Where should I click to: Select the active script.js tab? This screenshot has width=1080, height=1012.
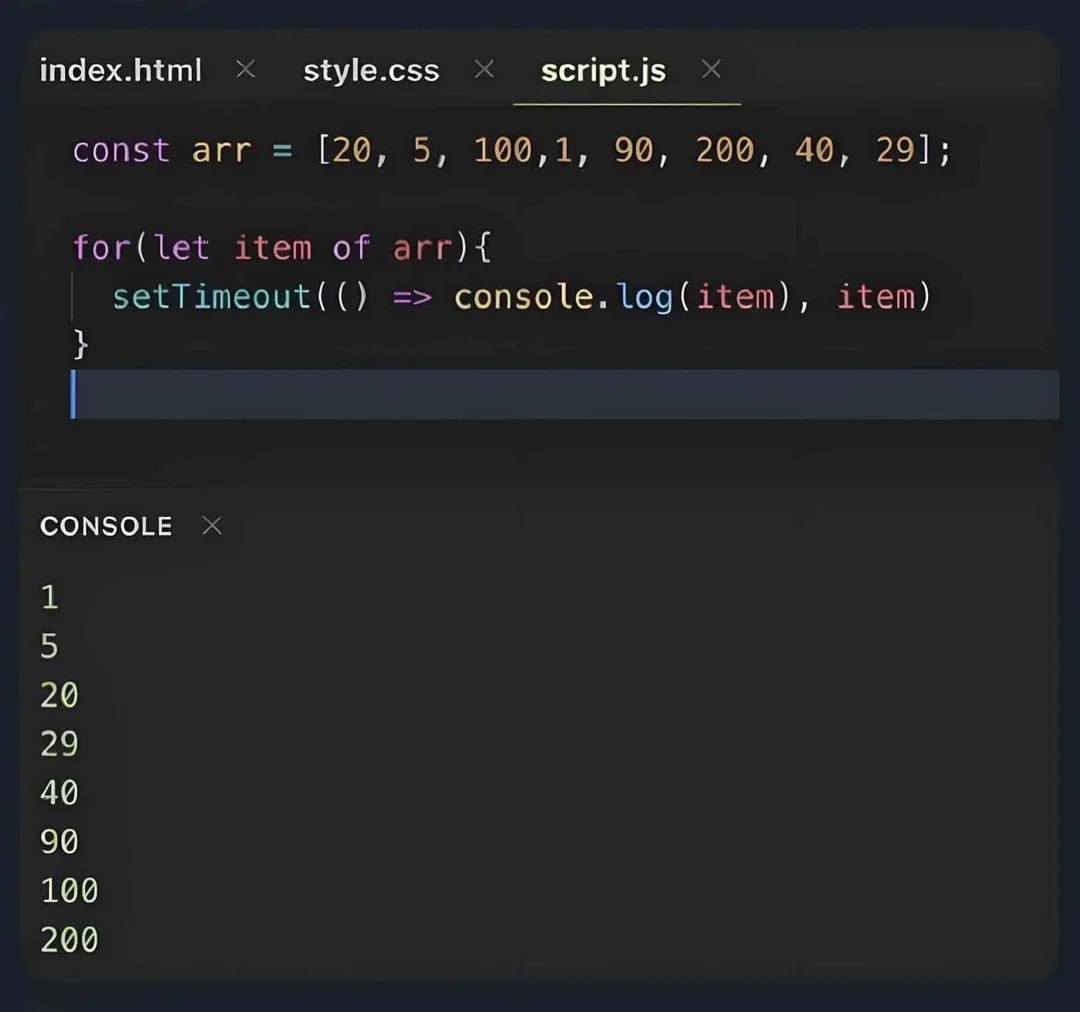(603, 70)
